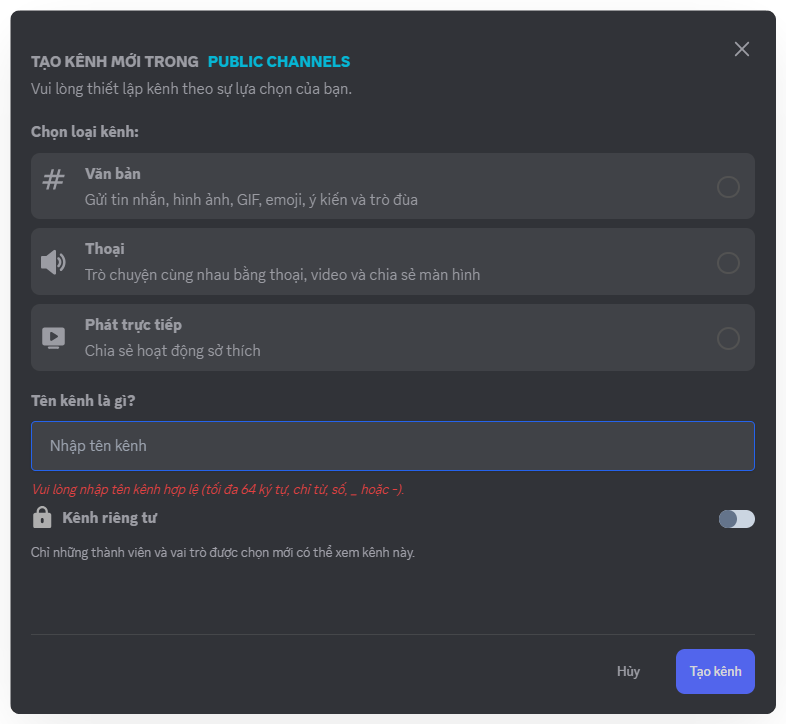Click the hashtag text channel icon
The image size is (786, 724).
[x=53, y=180]
